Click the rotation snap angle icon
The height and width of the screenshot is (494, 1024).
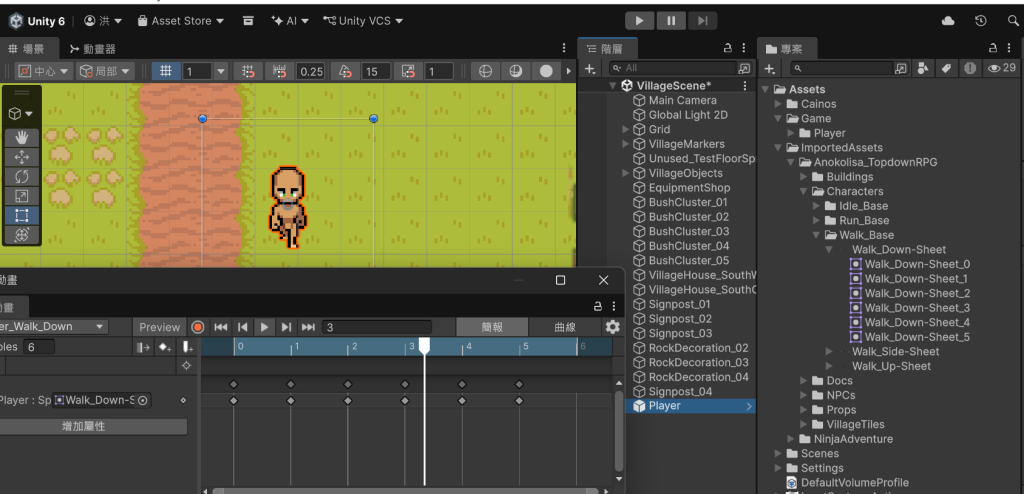click(347, 71)
